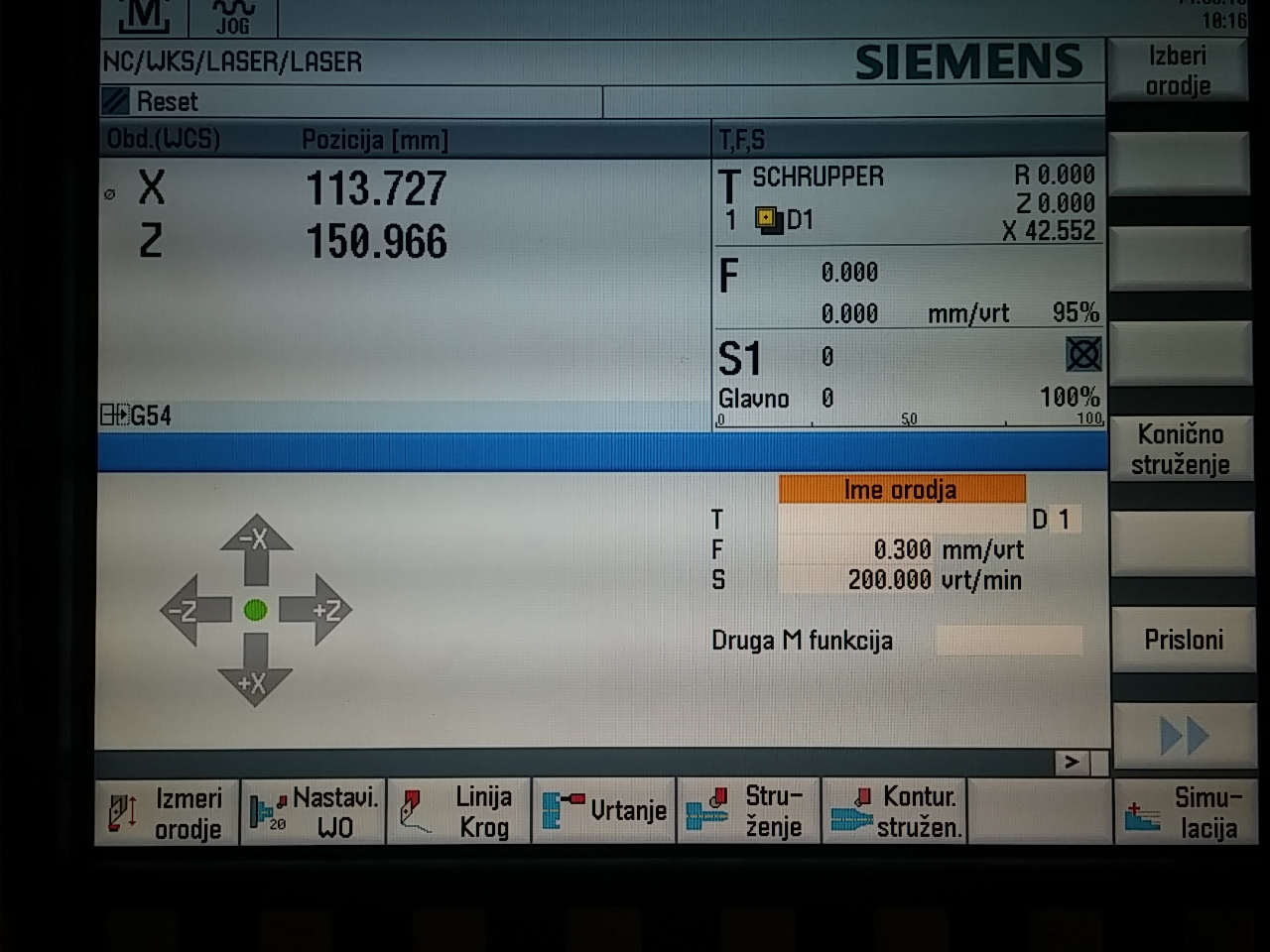Click the tool name T input field
This screenshot has height=952, width=1270.
click(x=900, y=519)
